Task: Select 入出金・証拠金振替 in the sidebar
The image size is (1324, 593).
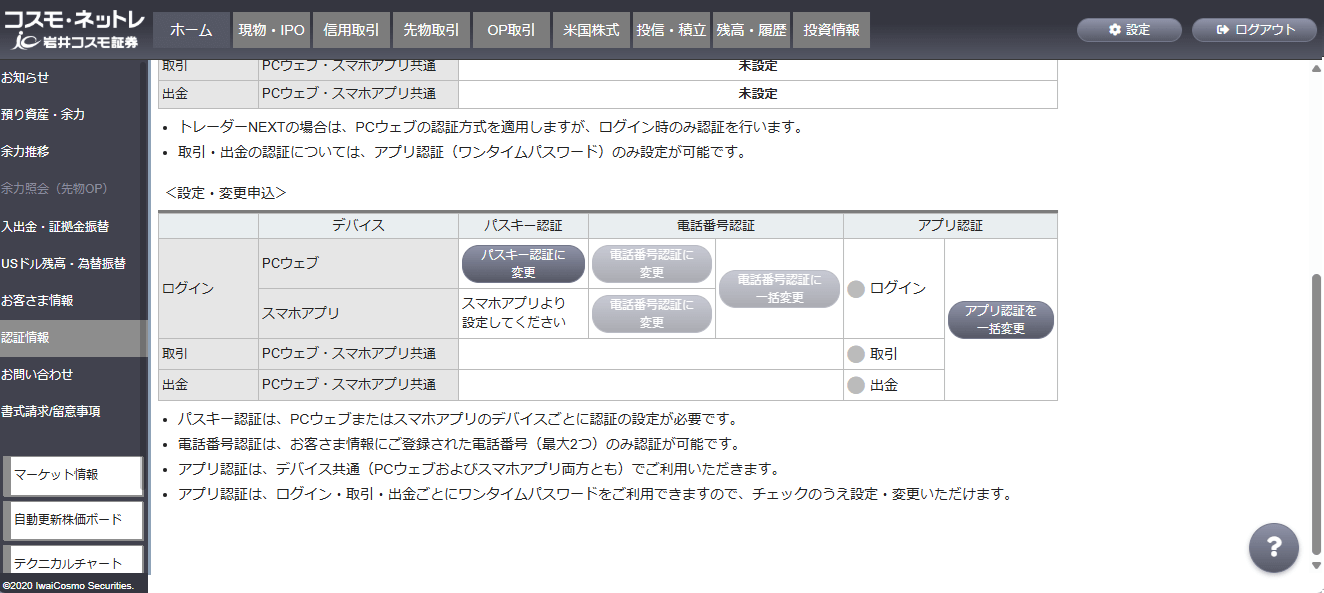Action: tap(55, 226)
